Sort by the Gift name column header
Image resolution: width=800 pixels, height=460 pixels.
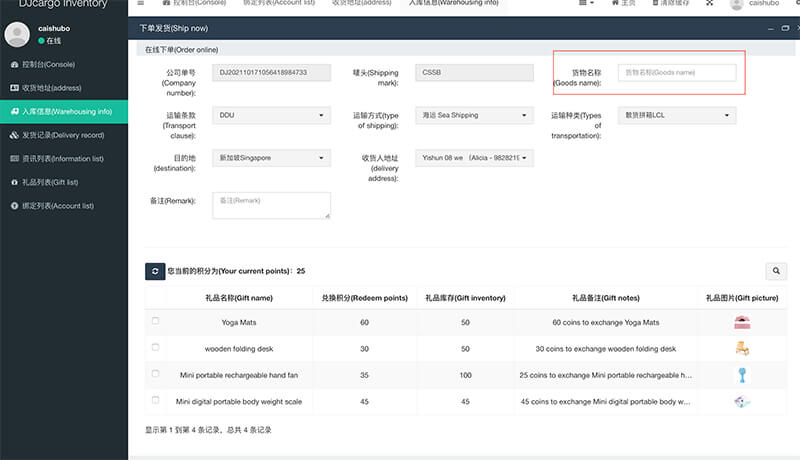point(239,298)
